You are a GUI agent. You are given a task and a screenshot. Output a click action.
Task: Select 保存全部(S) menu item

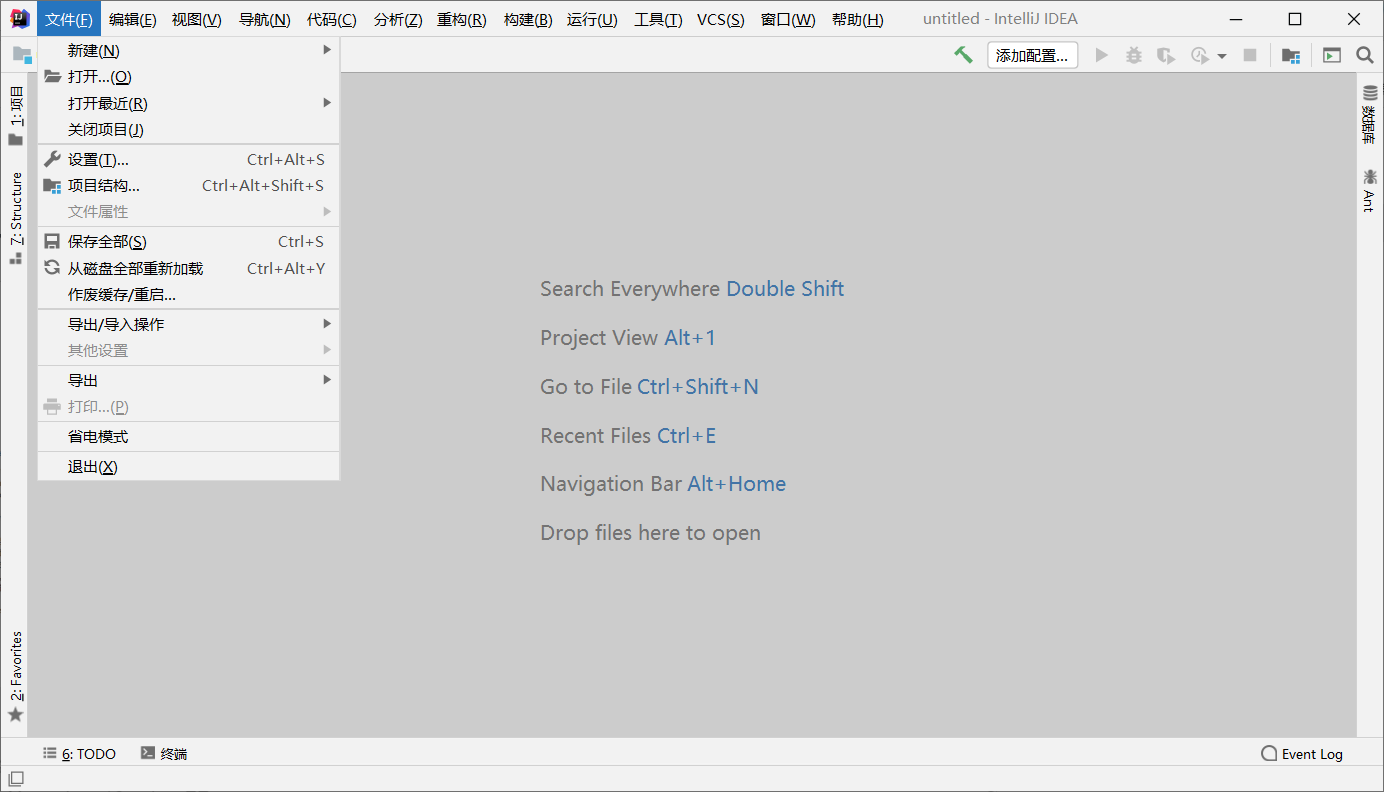point(189,241)
